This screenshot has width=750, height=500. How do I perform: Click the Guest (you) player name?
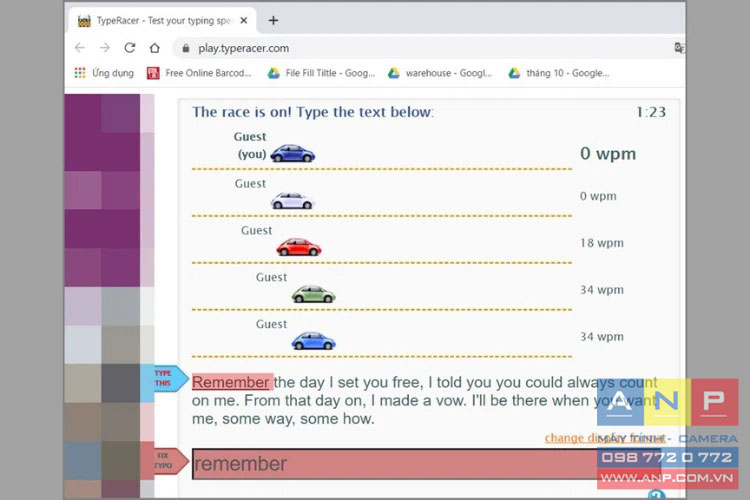pos(250,145)
